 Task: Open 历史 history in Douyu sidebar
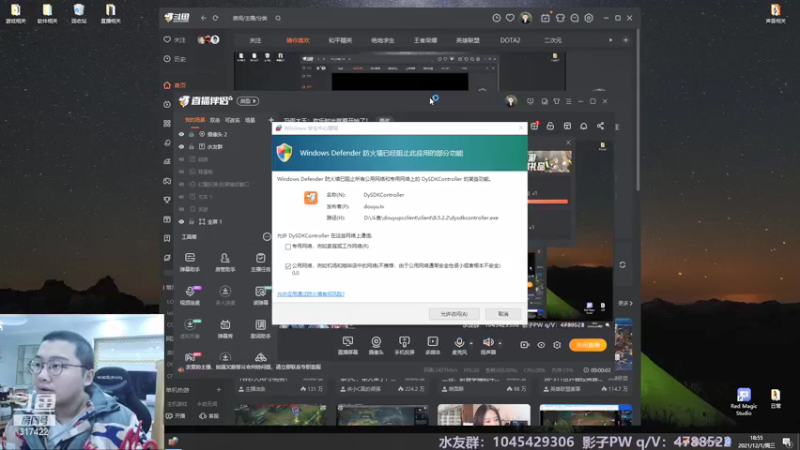point(175,59)
